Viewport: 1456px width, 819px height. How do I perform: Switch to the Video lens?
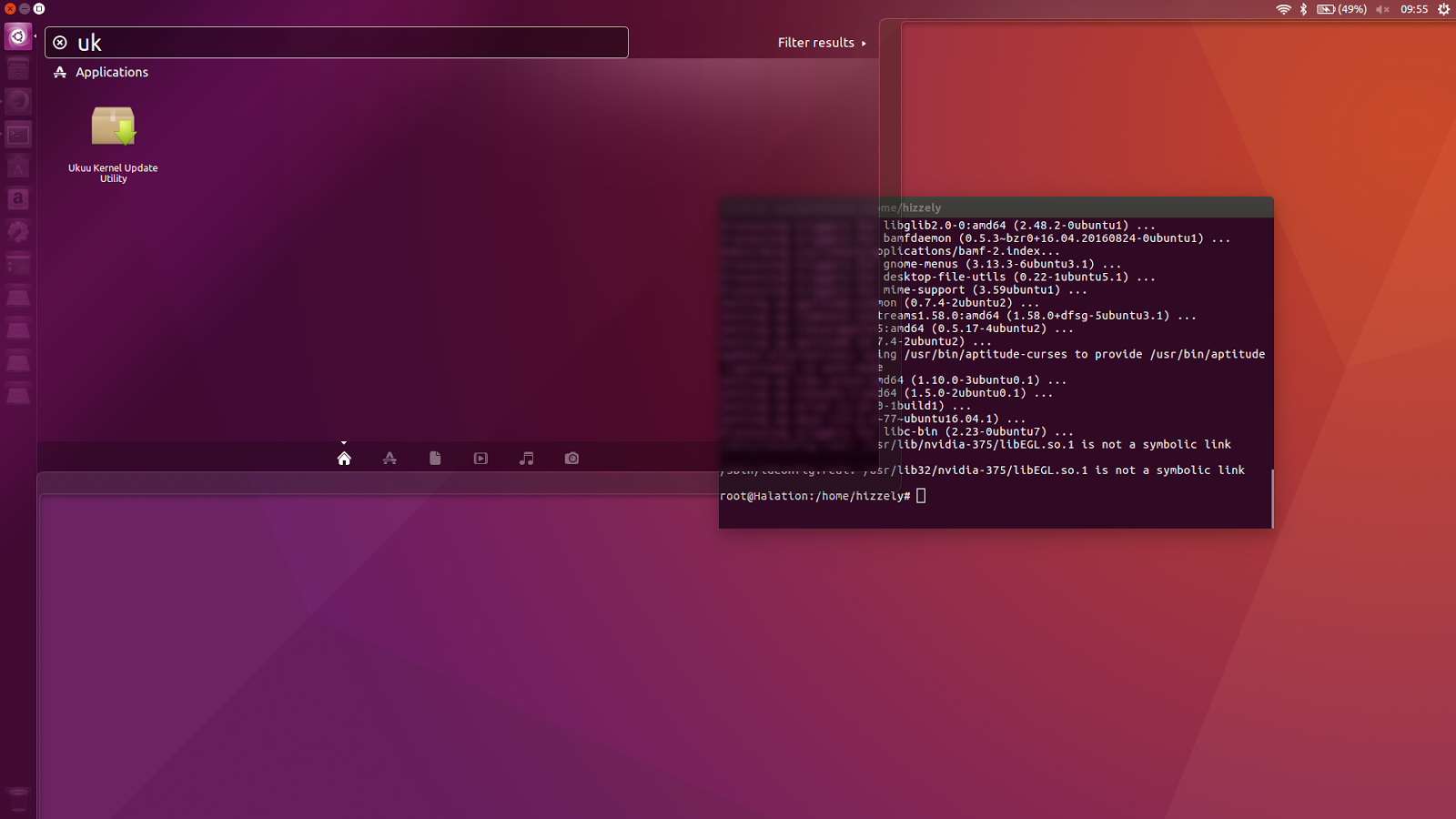pyautogui.click(x=480, y=459)
